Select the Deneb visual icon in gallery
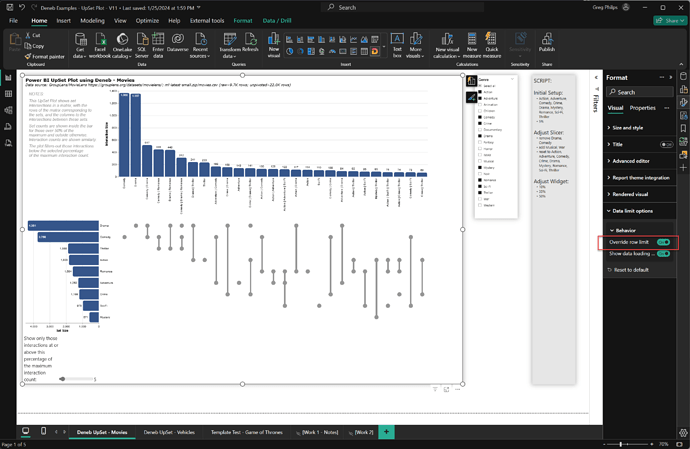 click(375, 52)
